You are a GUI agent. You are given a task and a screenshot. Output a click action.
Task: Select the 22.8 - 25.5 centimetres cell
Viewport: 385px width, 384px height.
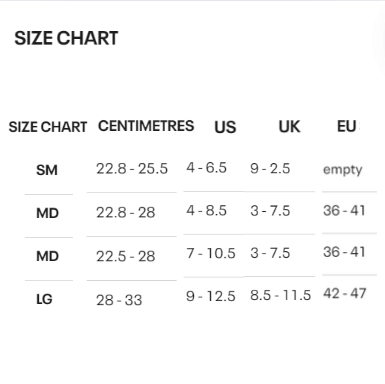pyautogui.click(x=132, y=169)
